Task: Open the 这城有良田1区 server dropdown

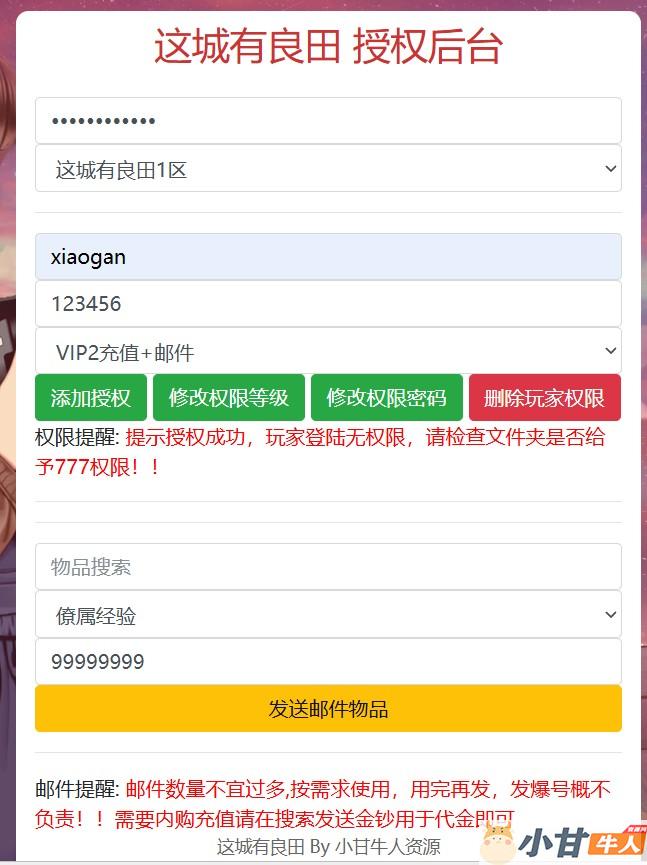Action: coord(328,169)
